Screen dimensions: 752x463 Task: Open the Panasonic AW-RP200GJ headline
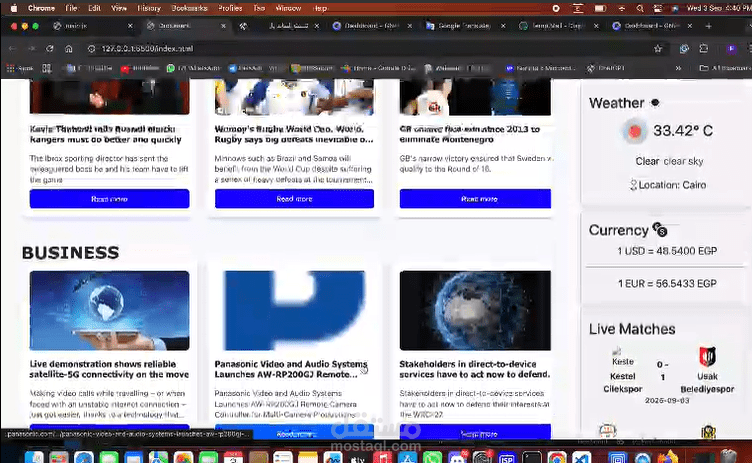coord(291,369)
